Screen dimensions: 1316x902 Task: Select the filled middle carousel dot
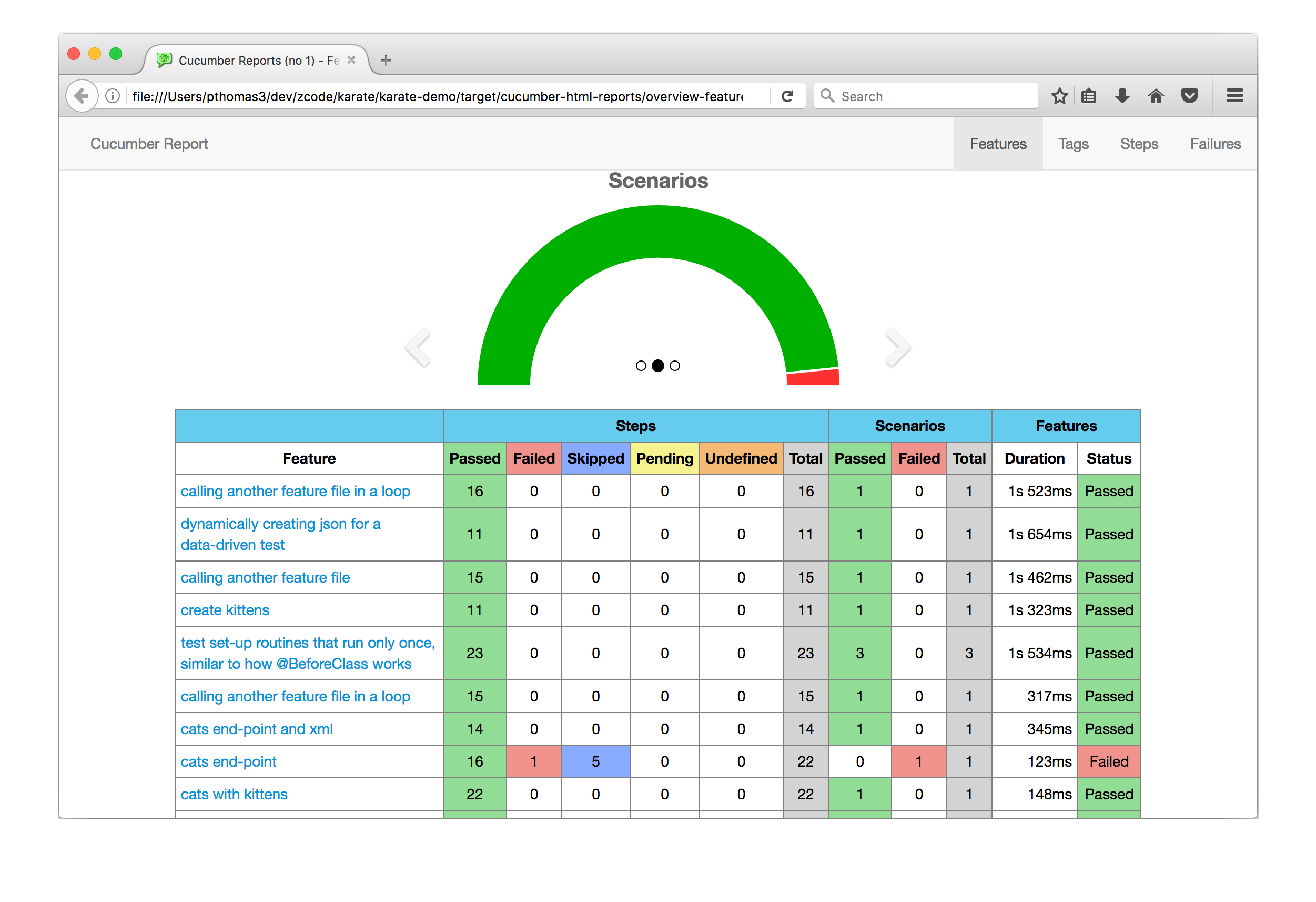[x=657, y=366]
